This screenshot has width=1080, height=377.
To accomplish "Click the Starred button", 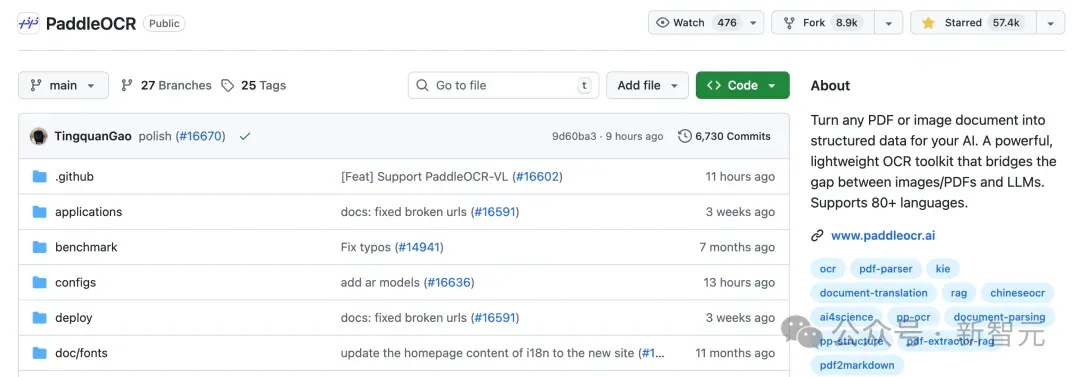I will pyautogui.click(x=973, y=23).
